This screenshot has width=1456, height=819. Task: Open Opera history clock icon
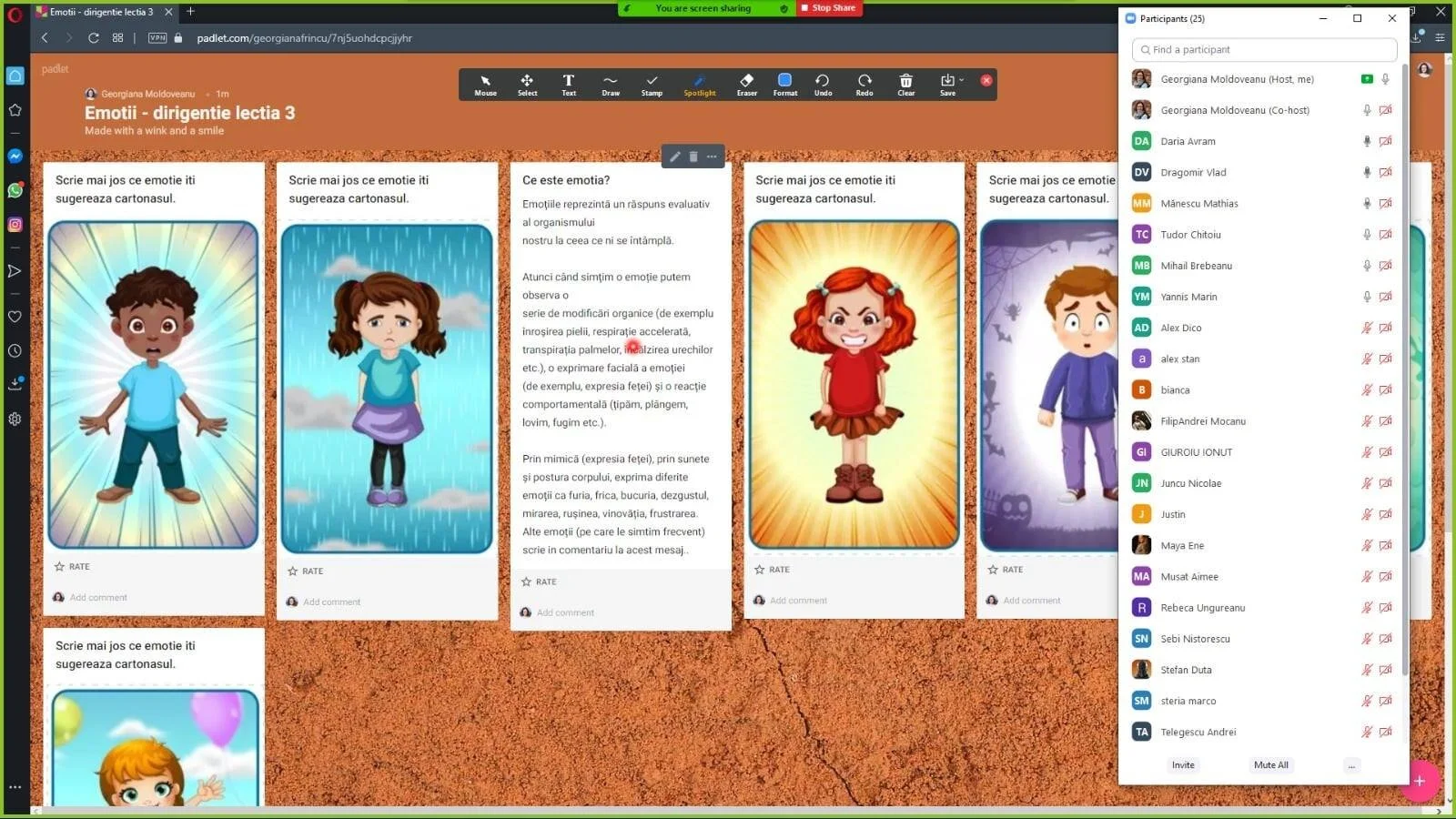[15, 350]
